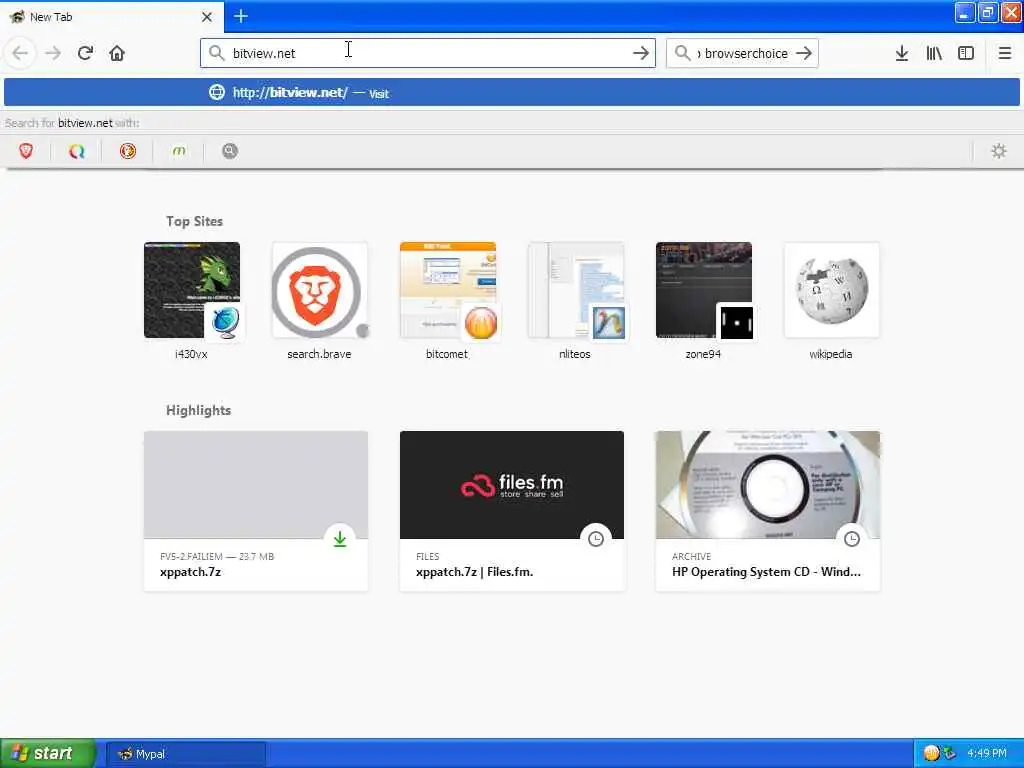Click the browserchoice search field
The image size is (1024, 768).
pos(743,53)
